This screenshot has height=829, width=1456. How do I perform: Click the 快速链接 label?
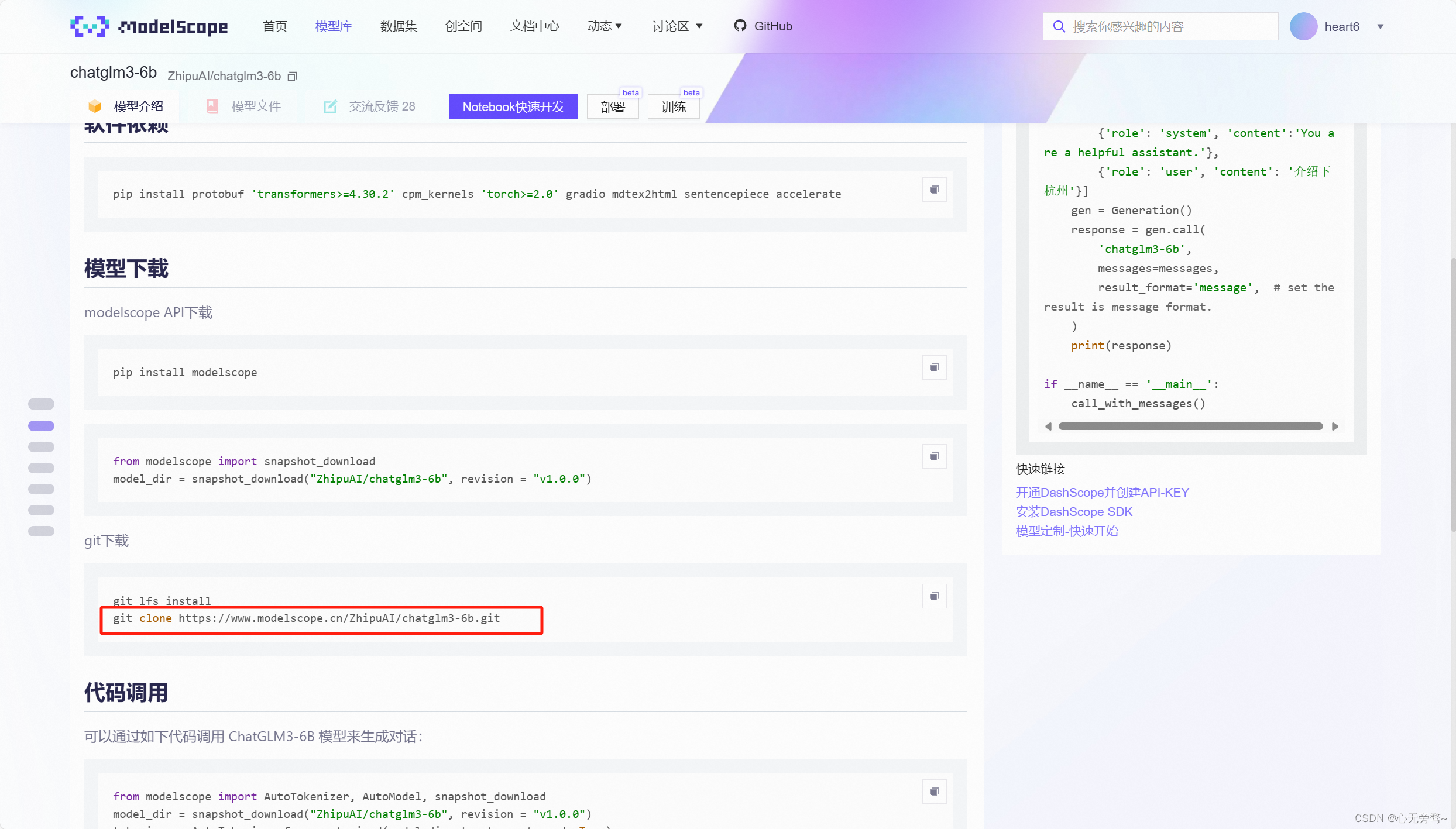click(x=1041, y=469)
